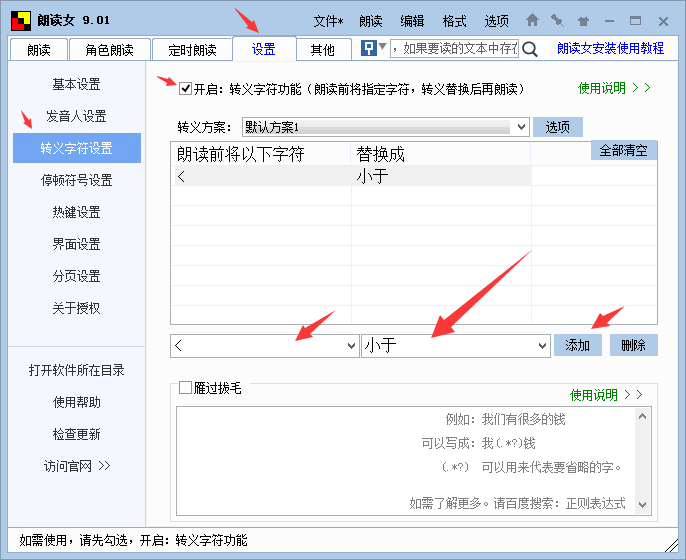Open 界面设置 in sidebar
The image size is (686, 560).
click(77, 244)
